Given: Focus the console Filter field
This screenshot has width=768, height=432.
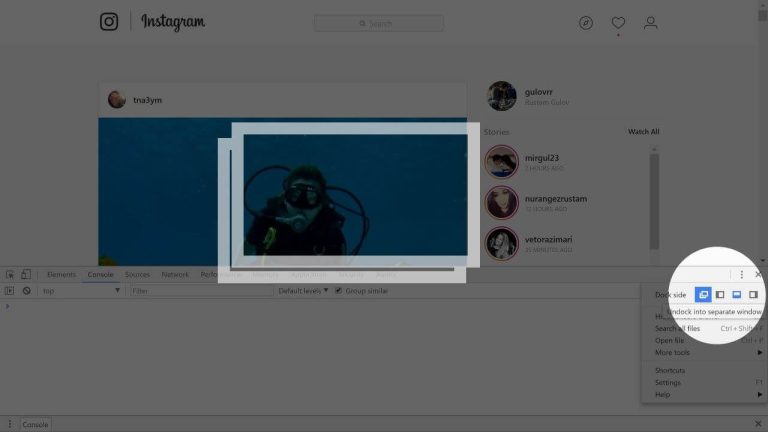Looking at the screenshot, I should pos(201,291).
